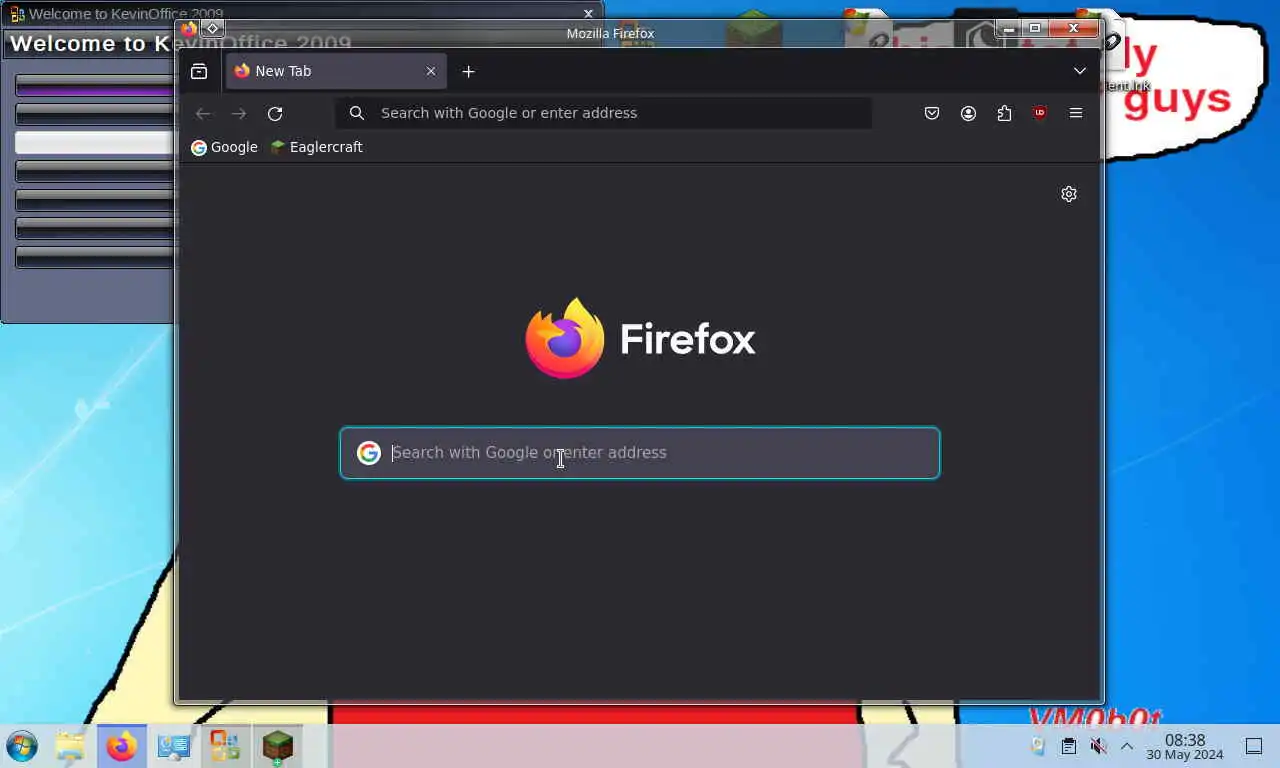
Task: Go forward one page
Action: click(239, 113)
